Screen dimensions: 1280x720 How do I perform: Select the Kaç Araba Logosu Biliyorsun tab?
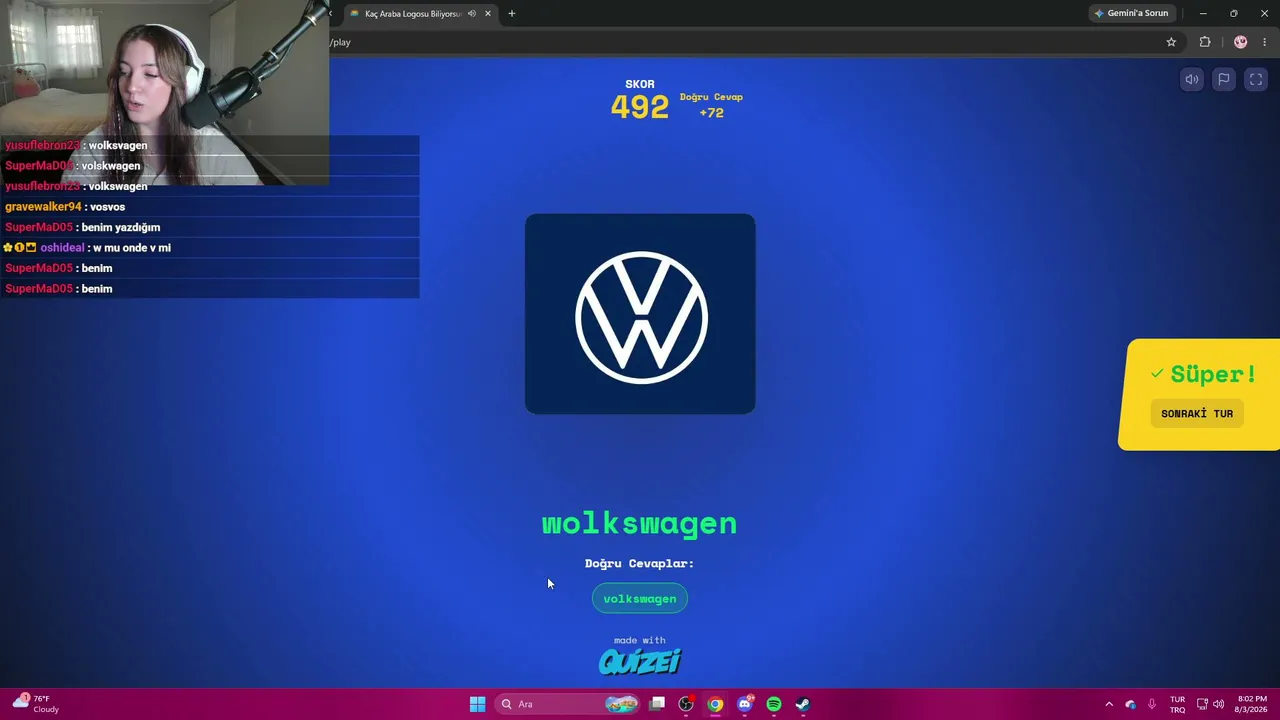(421, 13)
